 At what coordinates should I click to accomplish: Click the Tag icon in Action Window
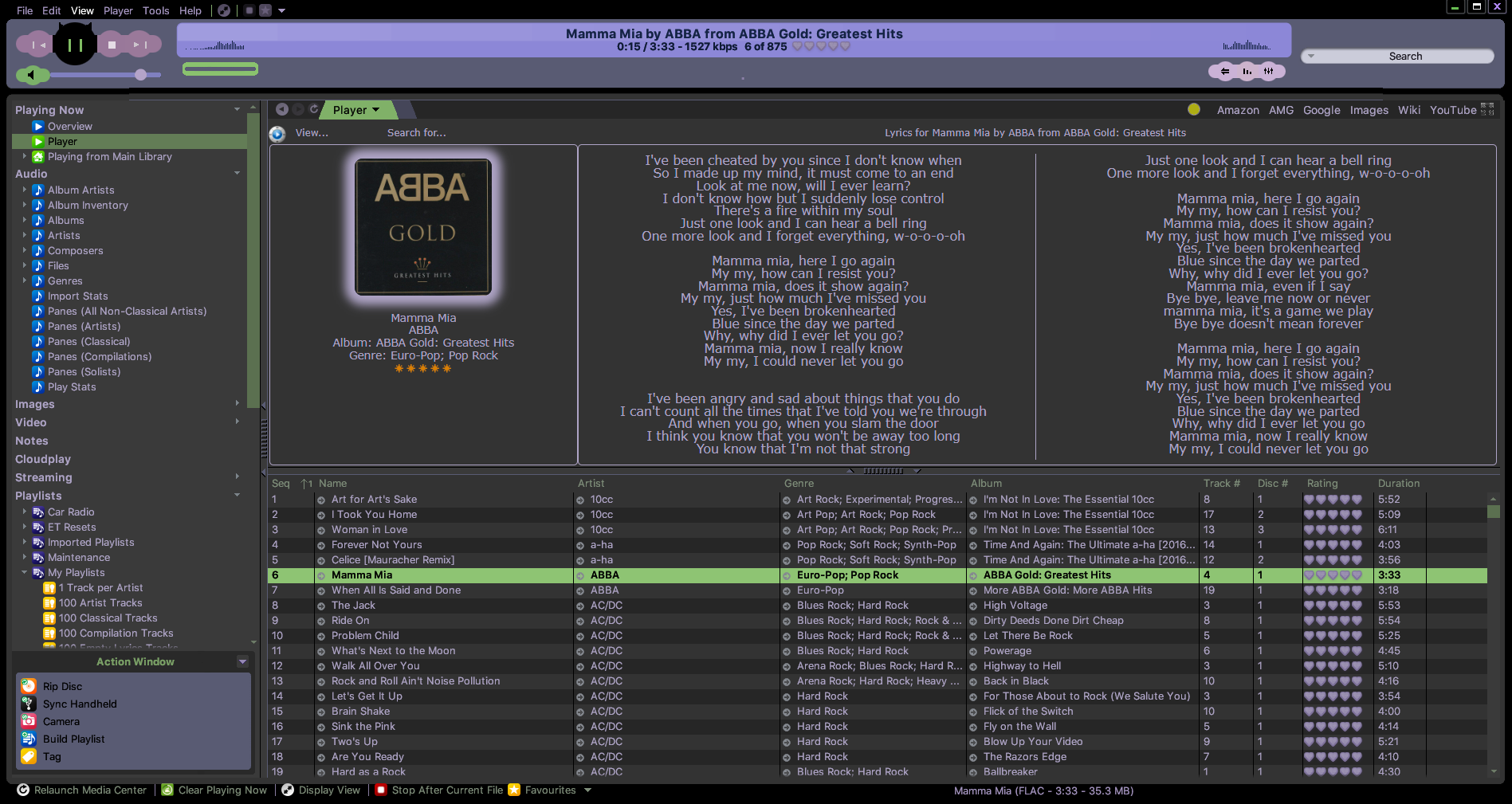pyautogui.click(x=29, y=756)
